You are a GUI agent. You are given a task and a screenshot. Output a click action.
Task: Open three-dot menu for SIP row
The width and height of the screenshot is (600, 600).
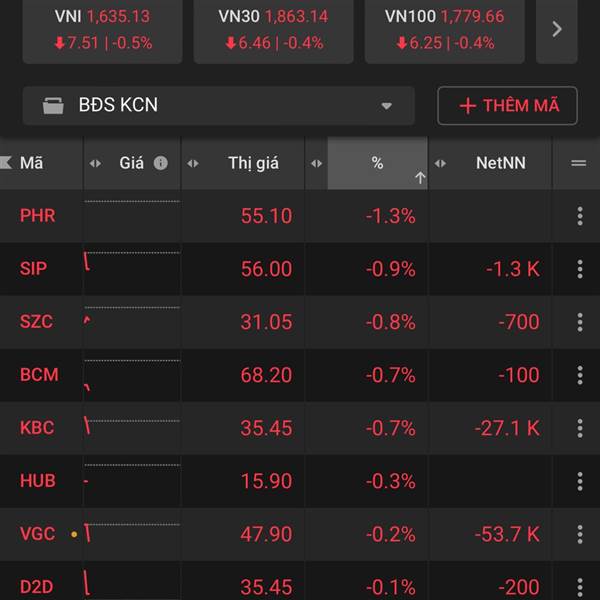coord(579,269)
